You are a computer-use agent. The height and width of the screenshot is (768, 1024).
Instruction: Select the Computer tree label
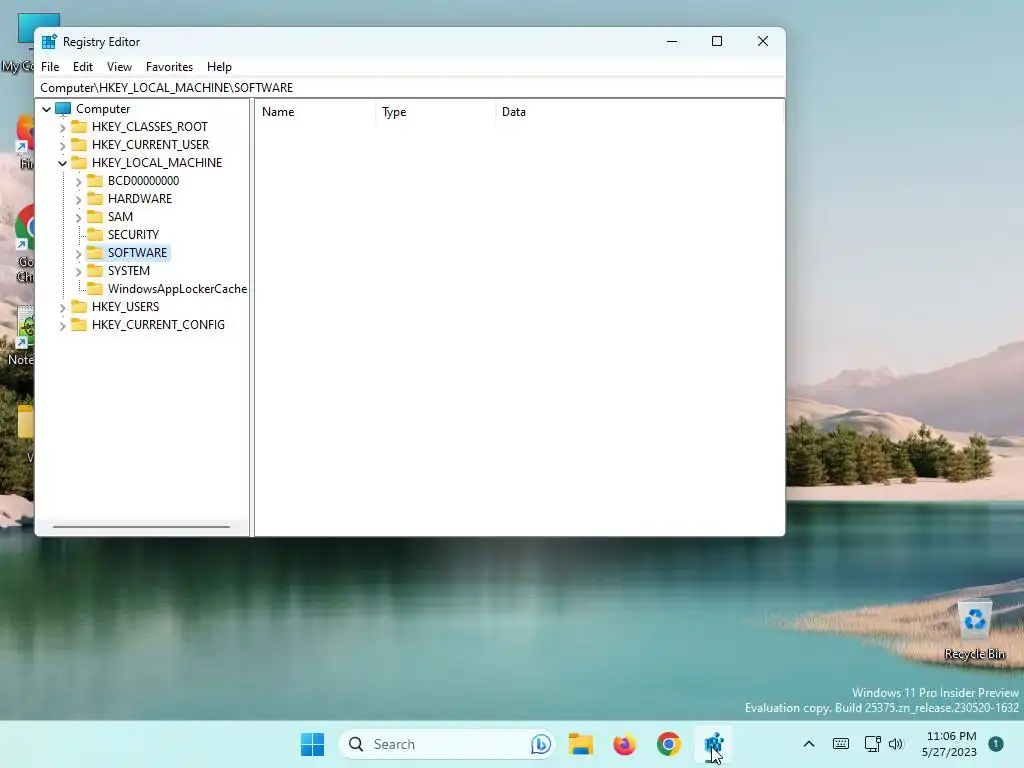coord(103,108)
